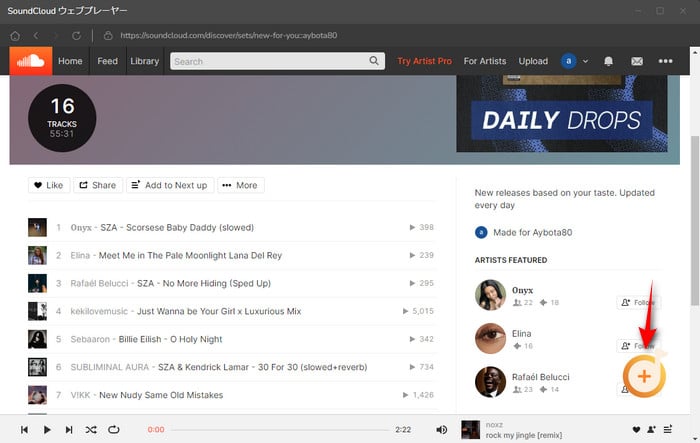The image size is (700, 443).
Task: Click the Try Artist Pro link
Action: (425, 61)
